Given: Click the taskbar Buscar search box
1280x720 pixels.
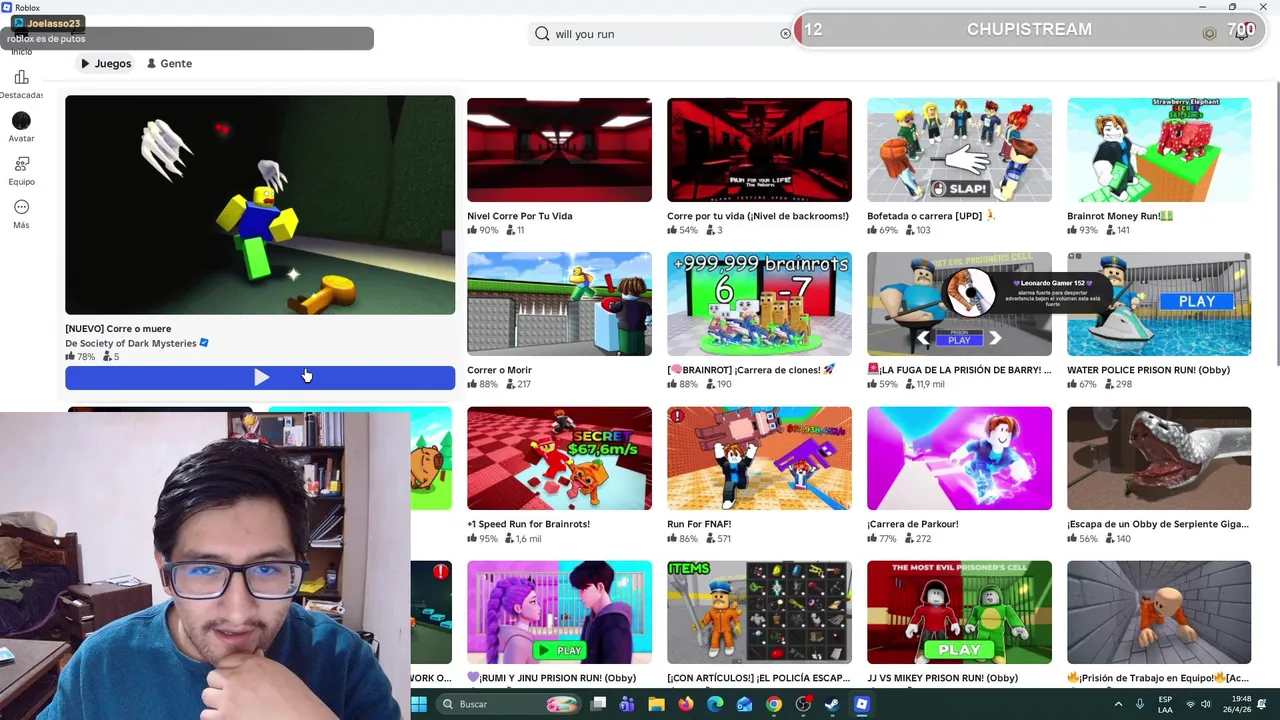Looking at the screenshot, I should click(510, 704).
